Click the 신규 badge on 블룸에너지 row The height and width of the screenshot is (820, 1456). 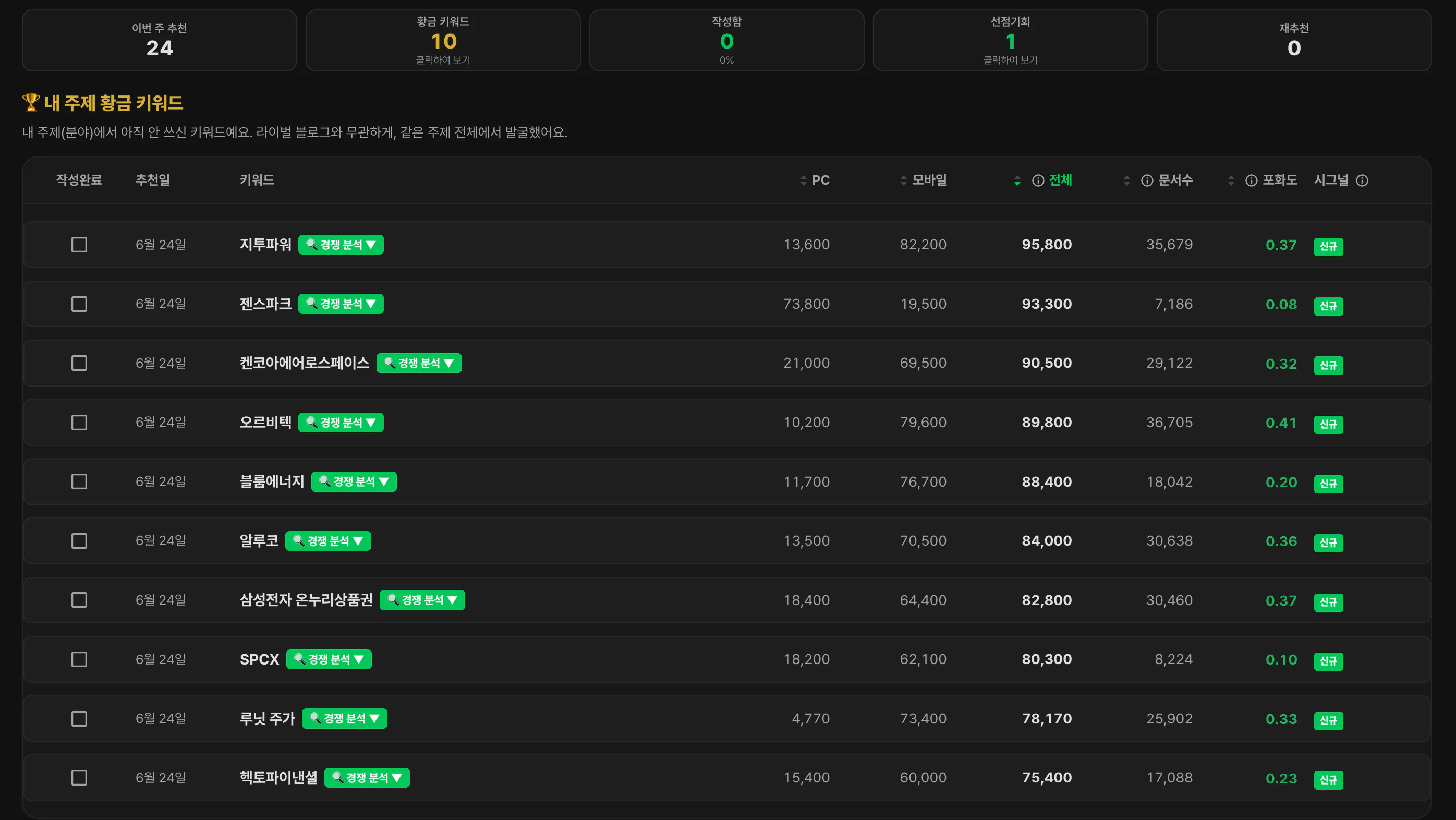tap(1328, 484)
